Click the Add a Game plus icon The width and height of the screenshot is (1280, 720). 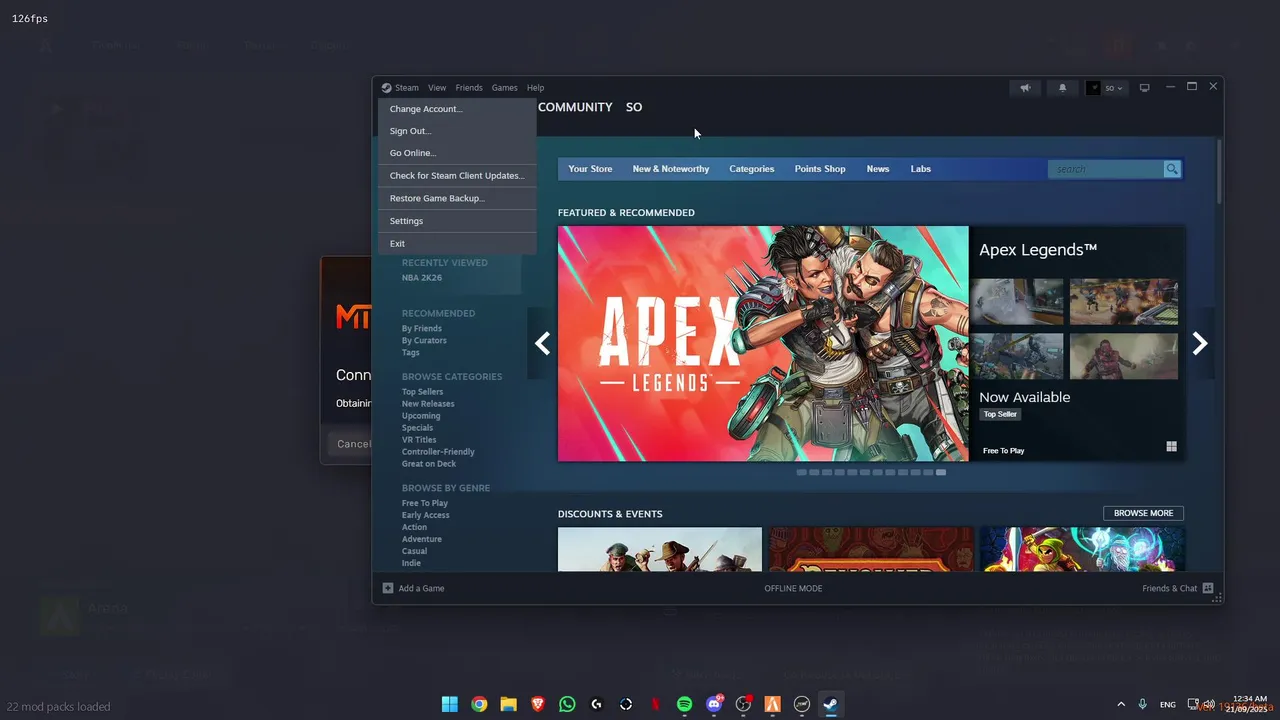coord(388,588)
